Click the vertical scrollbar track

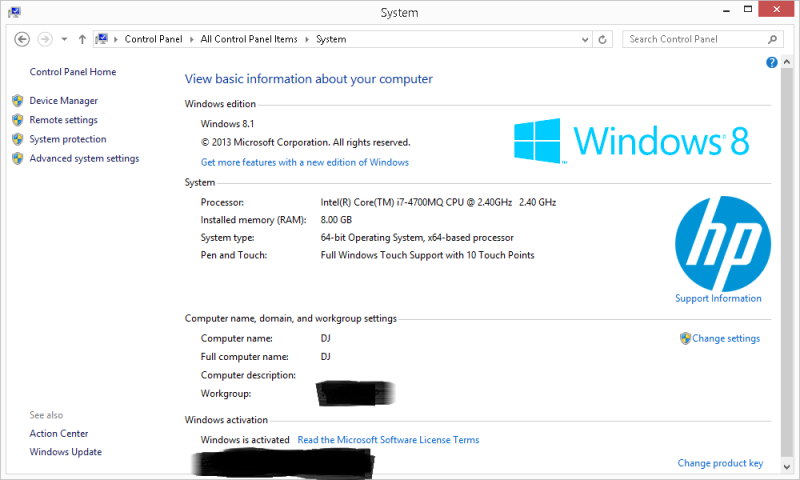pos(786,264)
